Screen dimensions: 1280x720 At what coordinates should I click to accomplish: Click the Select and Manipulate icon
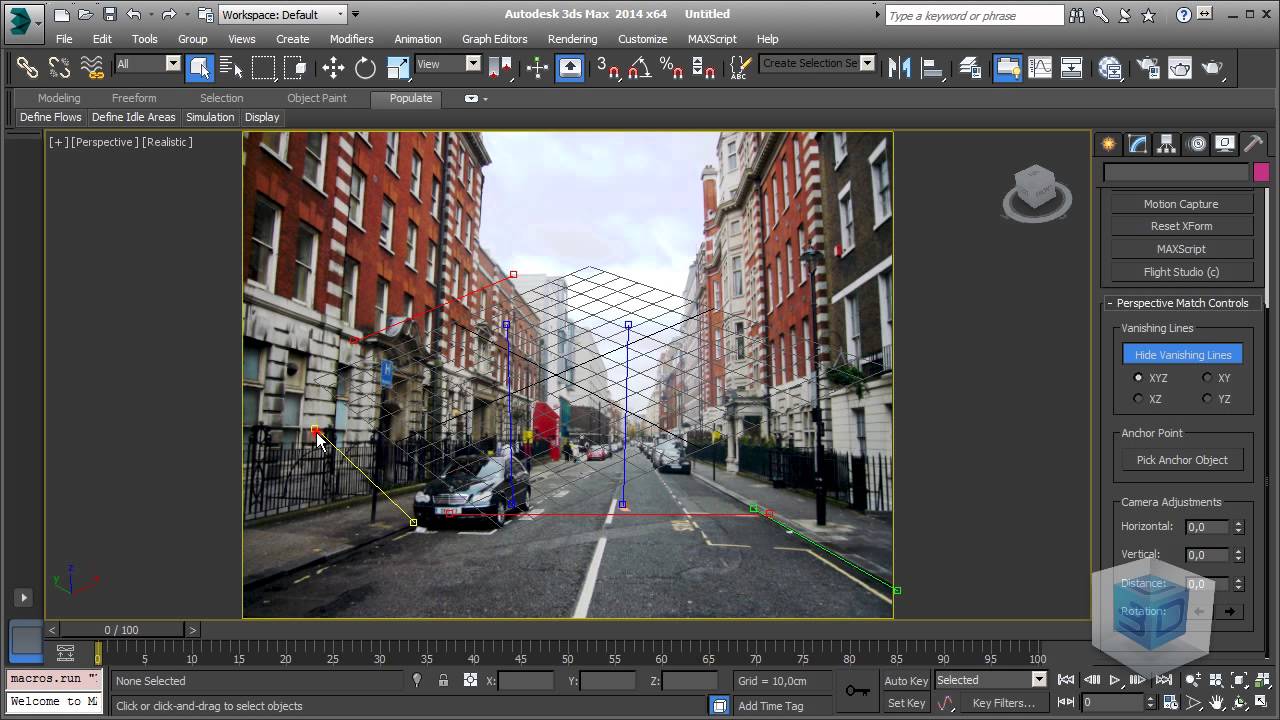point(538,67)
